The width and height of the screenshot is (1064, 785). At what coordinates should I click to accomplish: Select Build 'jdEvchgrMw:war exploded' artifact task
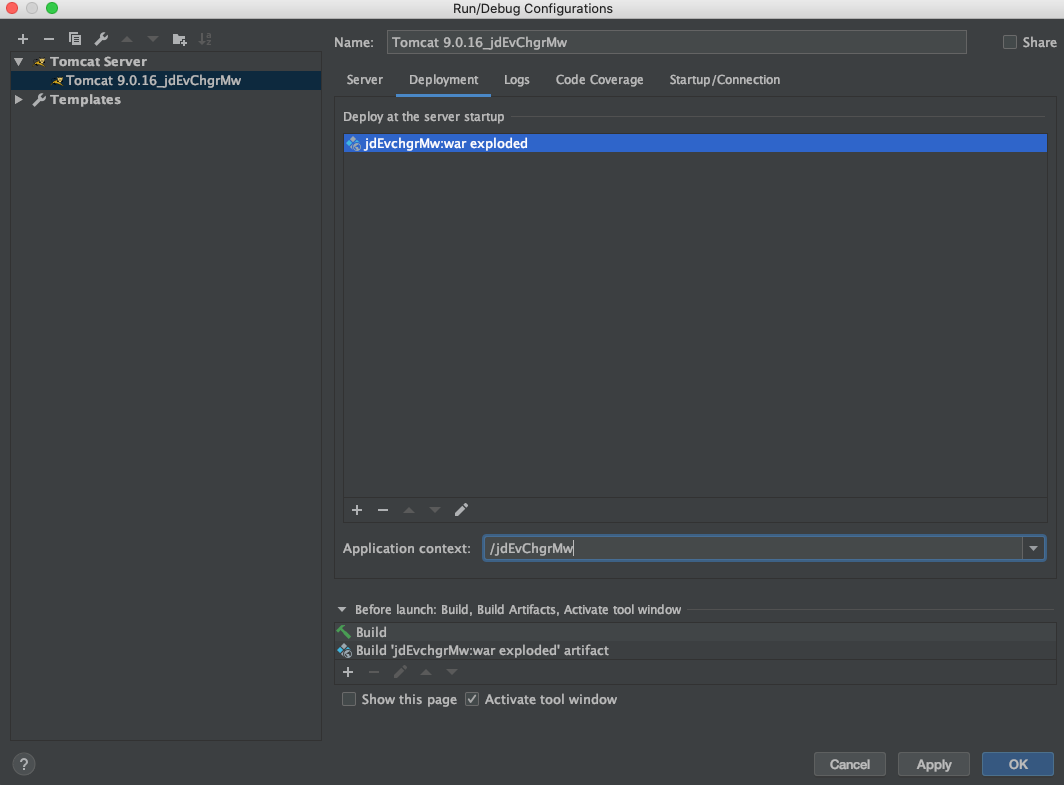click(x=695, y=650)
